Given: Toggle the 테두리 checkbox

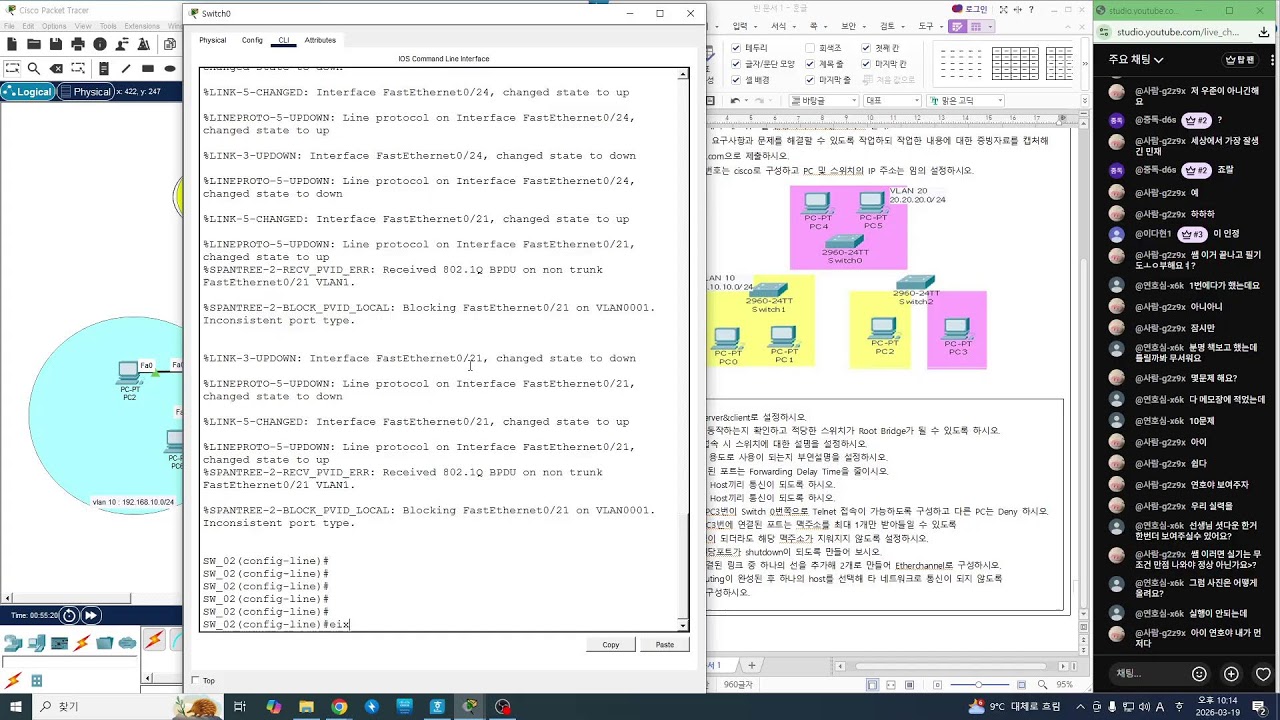Looking at the screenshot, I should coord(736,48).
